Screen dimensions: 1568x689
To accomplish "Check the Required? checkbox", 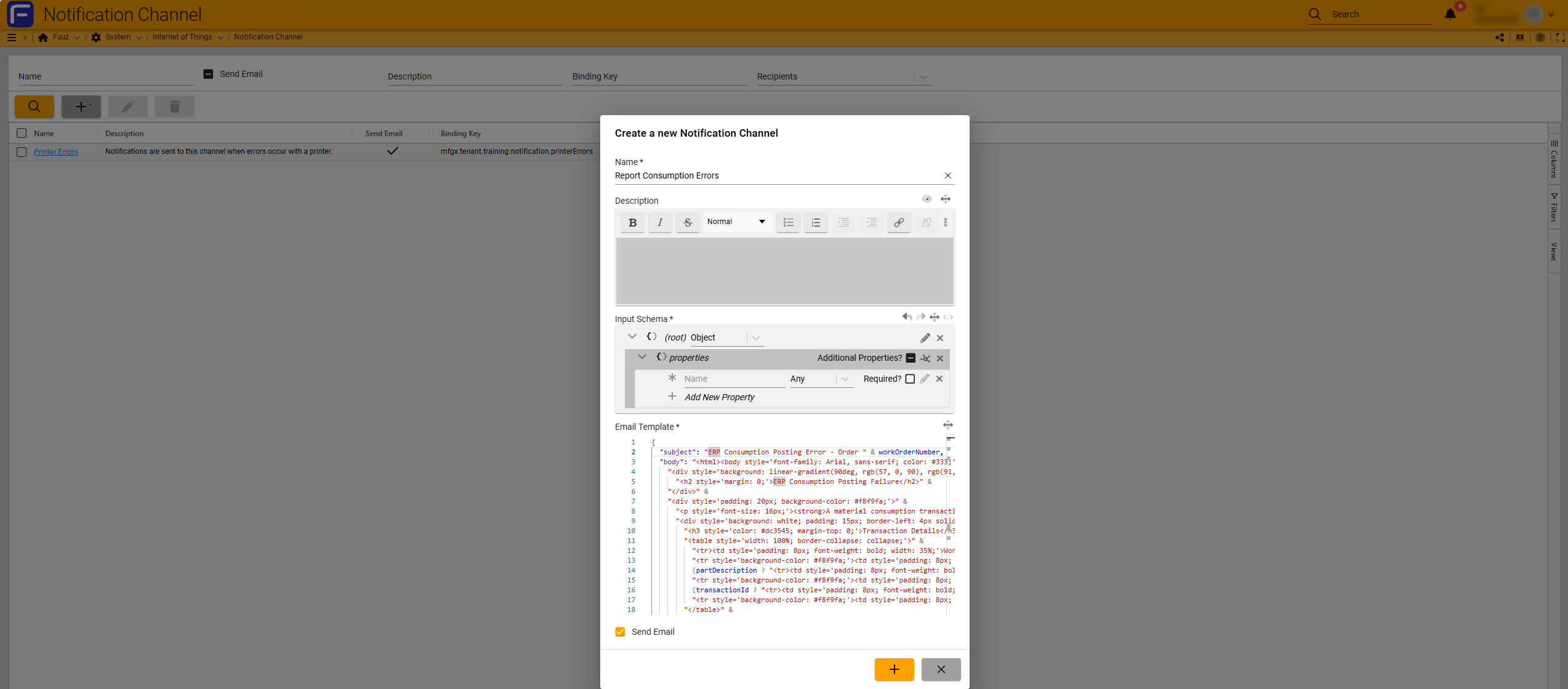I will tap(910, 379).
